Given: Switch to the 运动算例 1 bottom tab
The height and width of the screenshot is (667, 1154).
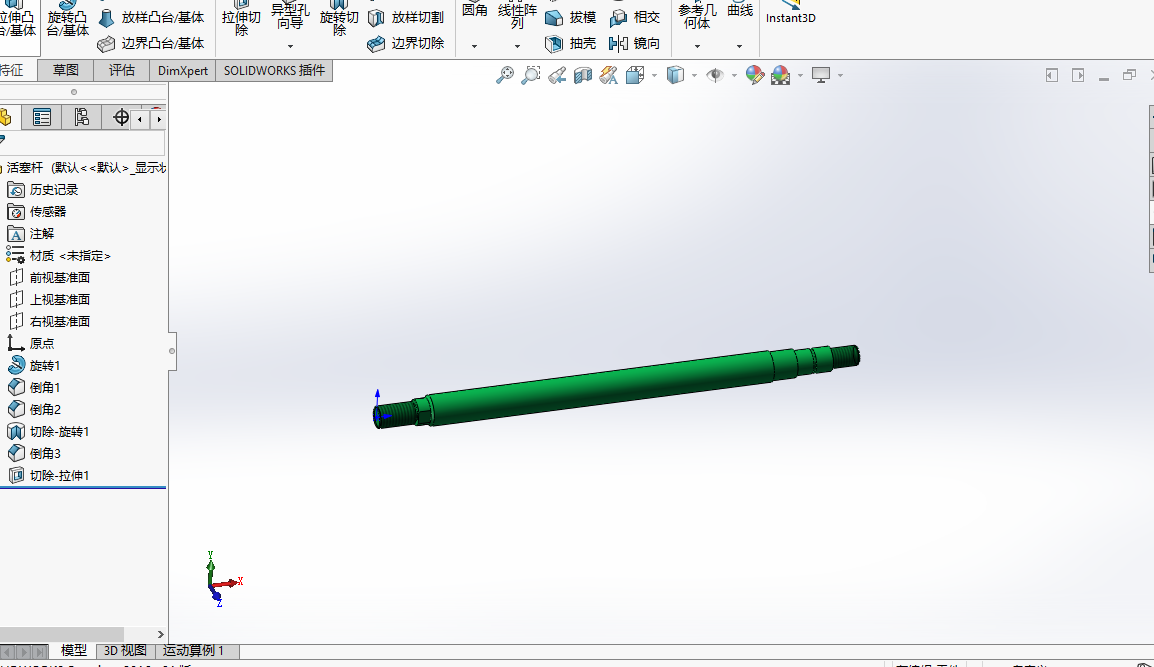Looking at the screenshot, I should pyautogui.click(x=193, y=651).
